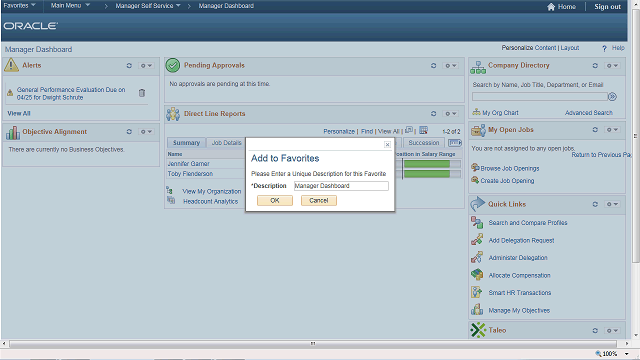The image size is (640, 360).
Task: Click the Help question mark icon
Action: 604,48
